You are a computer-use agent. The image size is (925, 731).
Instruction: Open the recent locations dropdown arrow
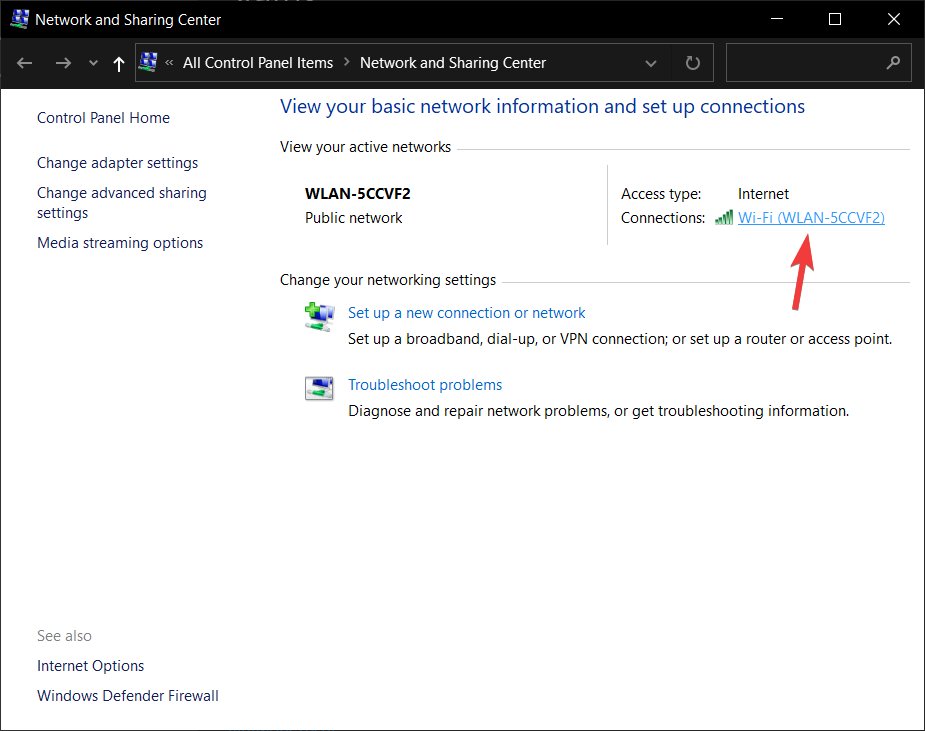[x=93, y=63]
